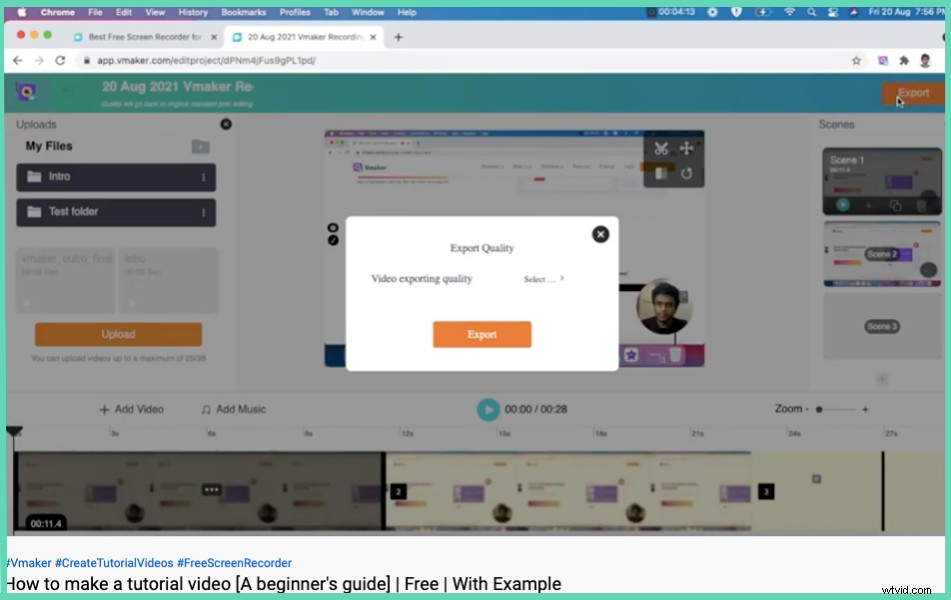Expand the chevron below the Scenes panel
This screenshot has width=951, height=600.
click(x=882, y=378)
